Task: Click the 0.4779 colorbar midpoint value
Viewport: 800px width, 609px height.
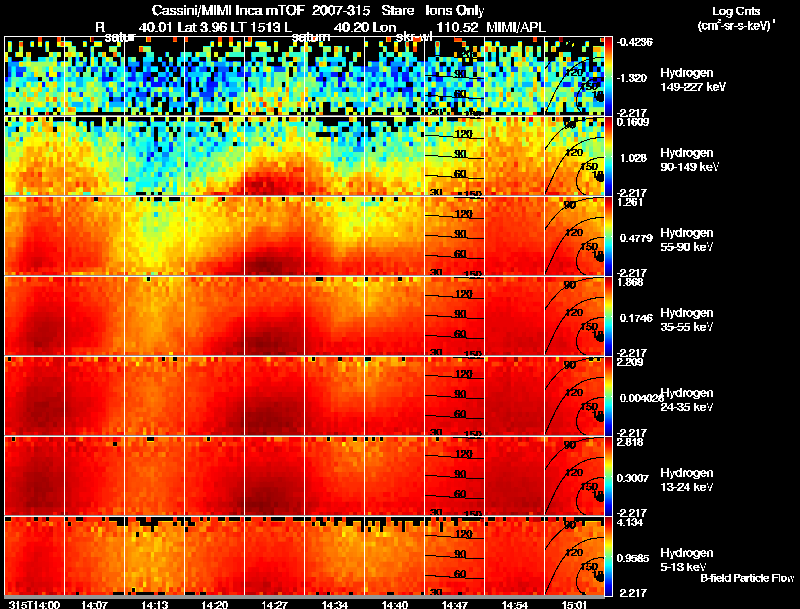Action: pyautogui.click(x=636, y=238)
